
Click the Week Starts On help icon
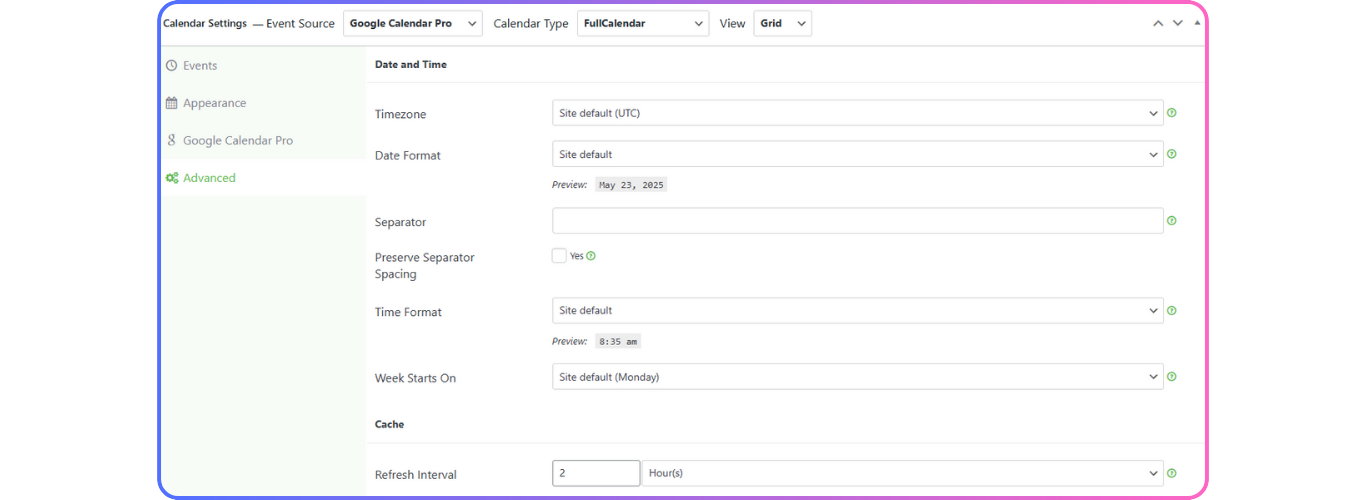tap(1172, 377)
